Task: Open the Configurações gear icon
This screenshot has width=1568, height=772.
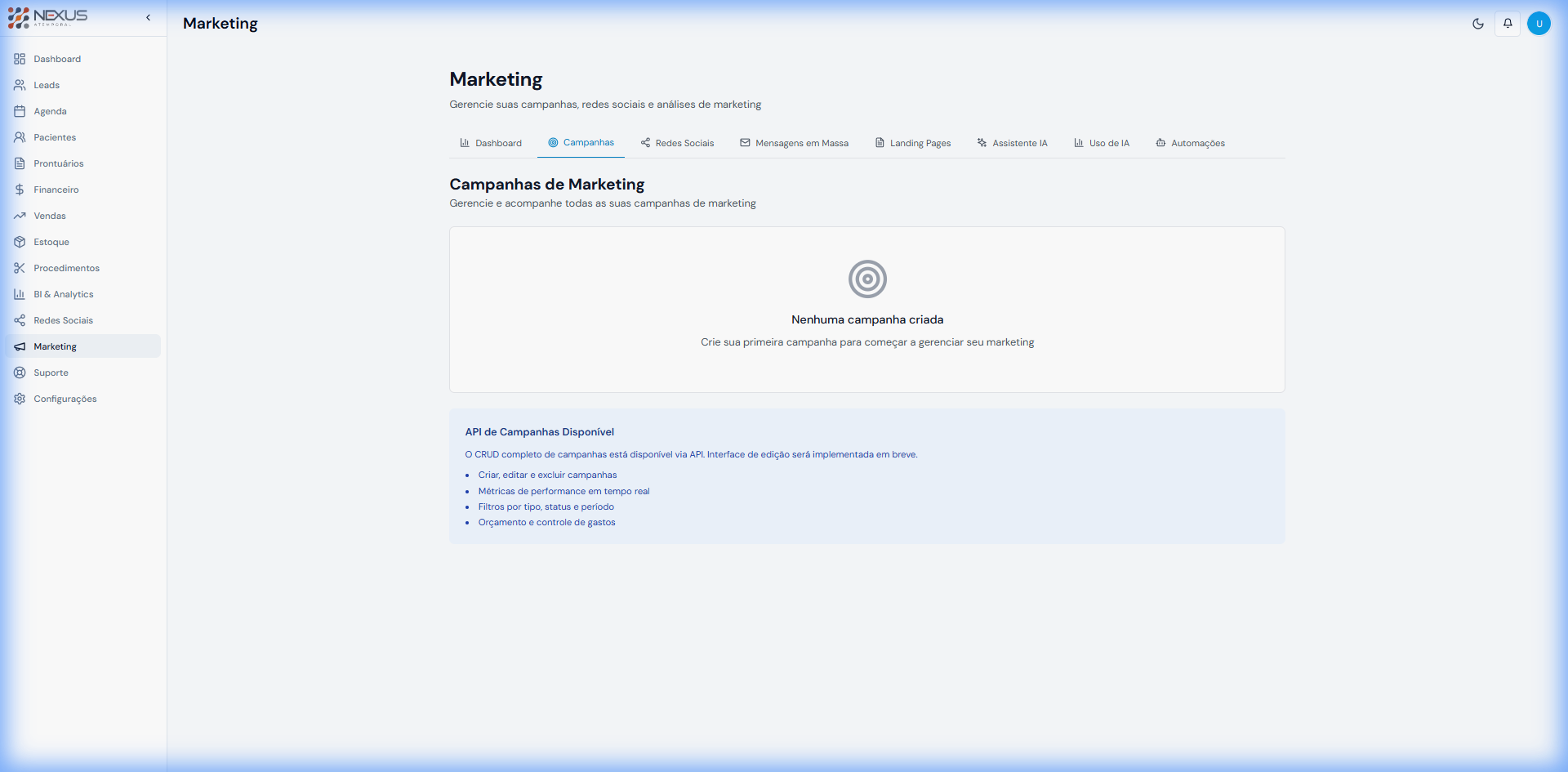Action: point(20,399)
